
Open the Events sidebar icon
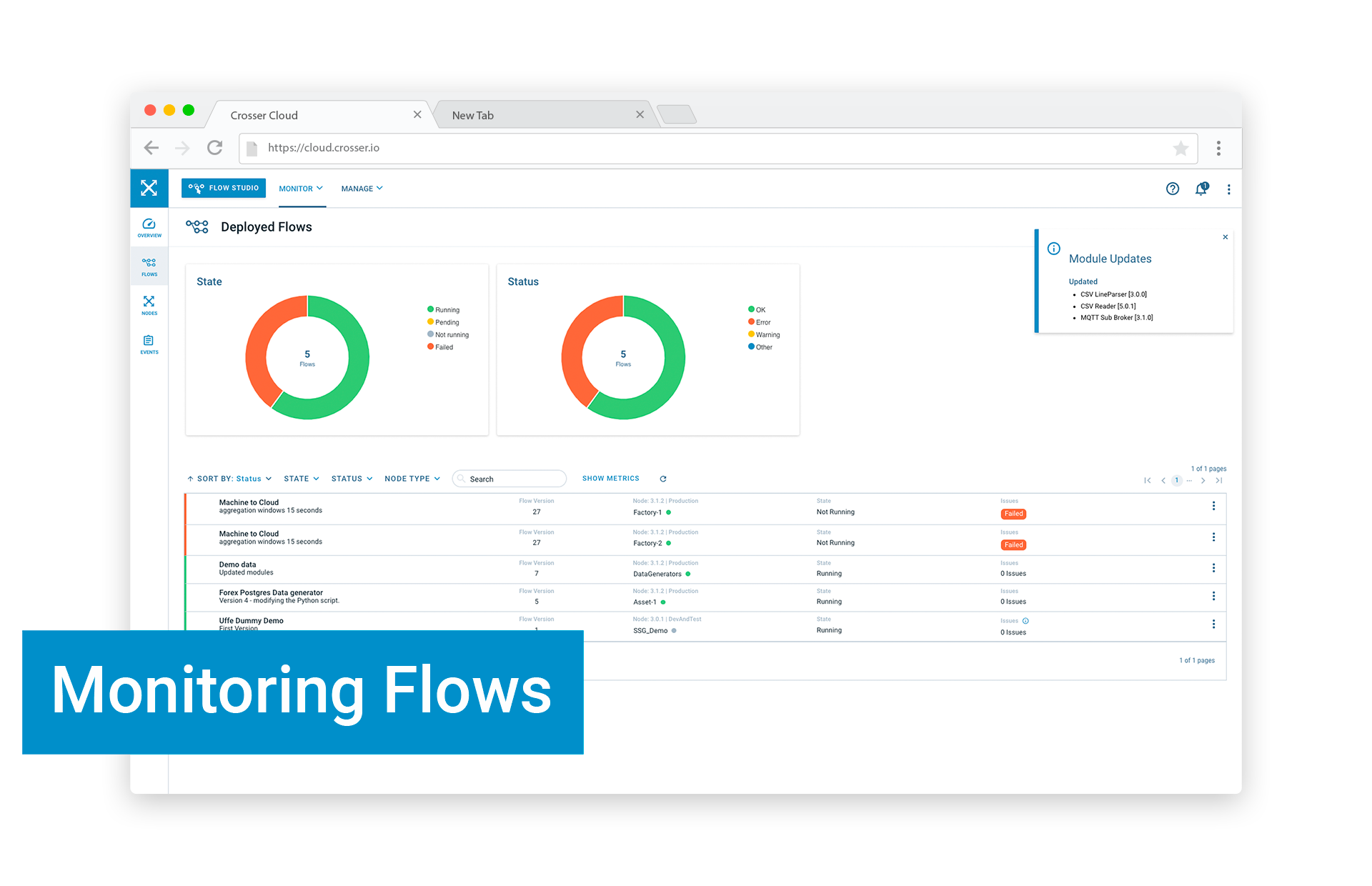pyautogui.click(x=149, y=344)
